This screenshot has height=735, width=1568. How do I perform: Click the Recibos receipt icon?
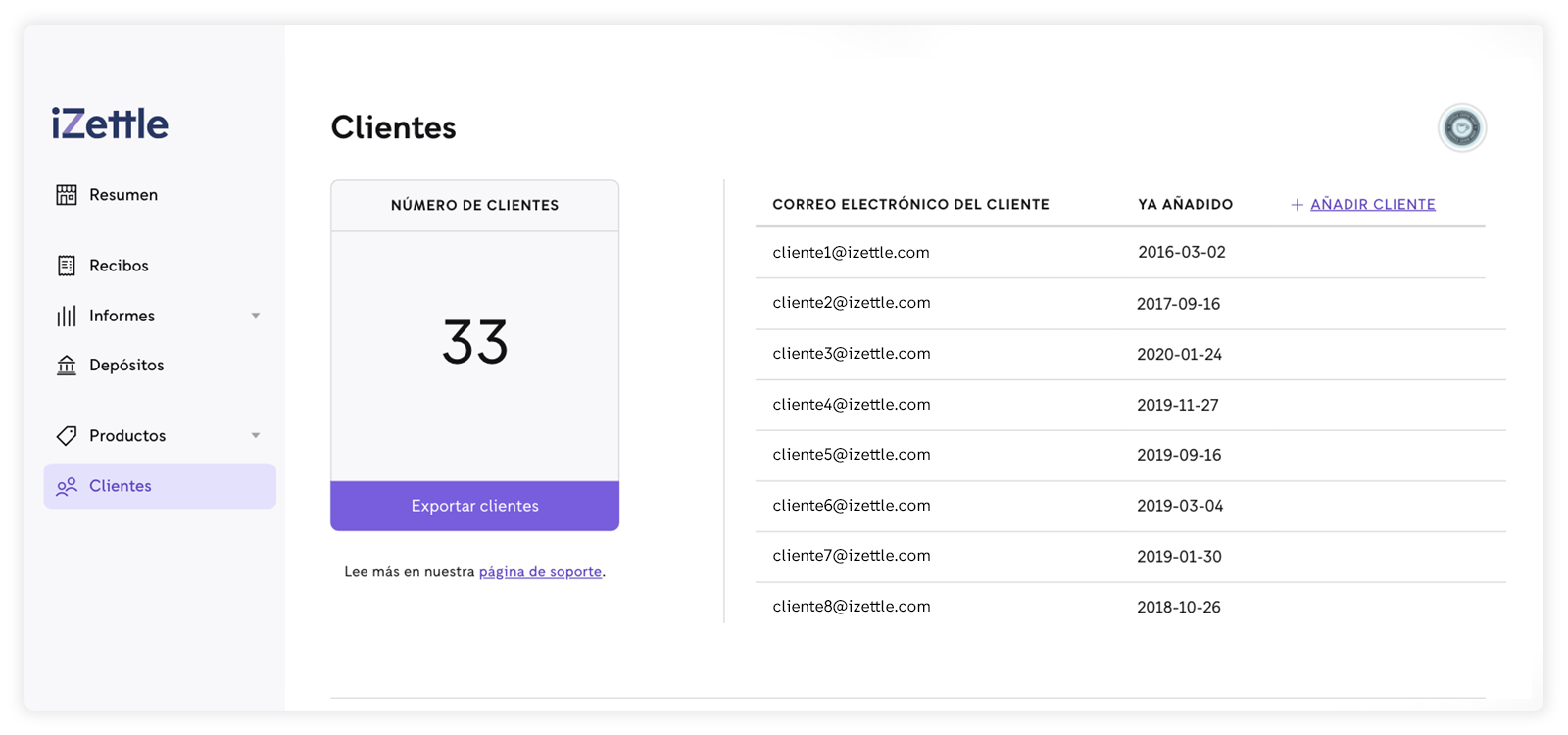tap(66, 266)
